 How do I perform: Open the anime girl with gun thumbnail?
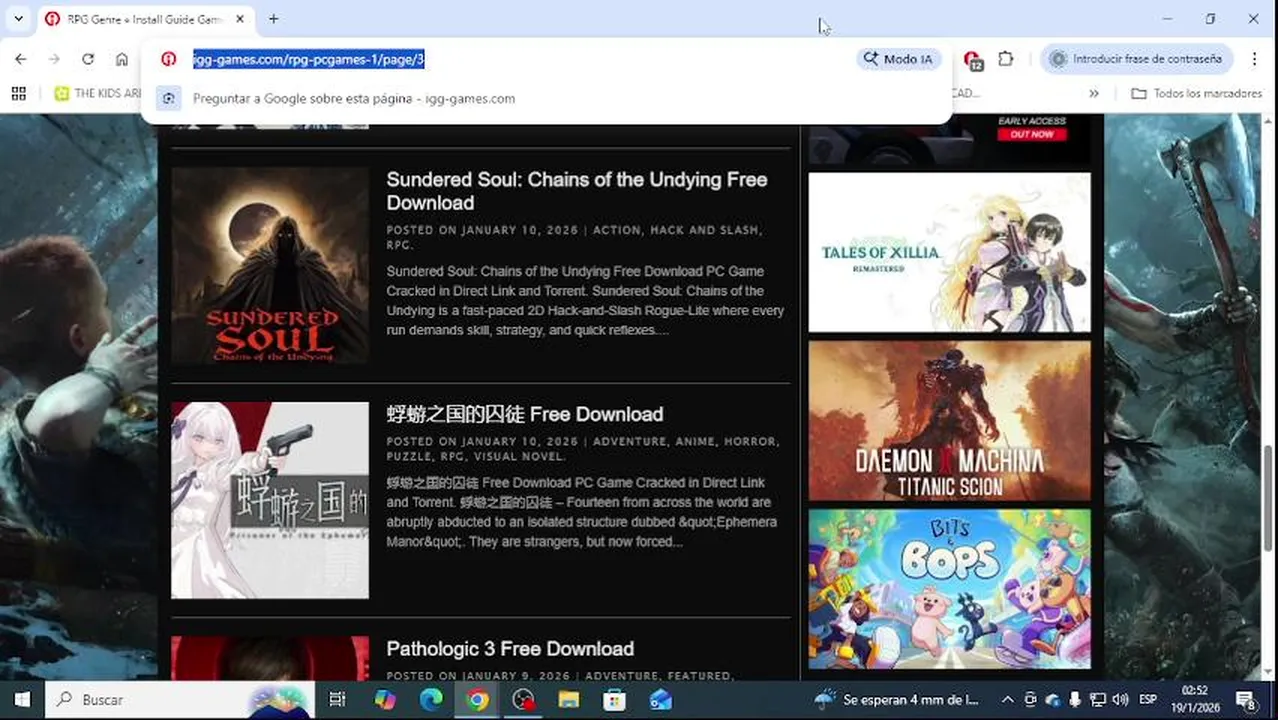click(x=270, y=500)
